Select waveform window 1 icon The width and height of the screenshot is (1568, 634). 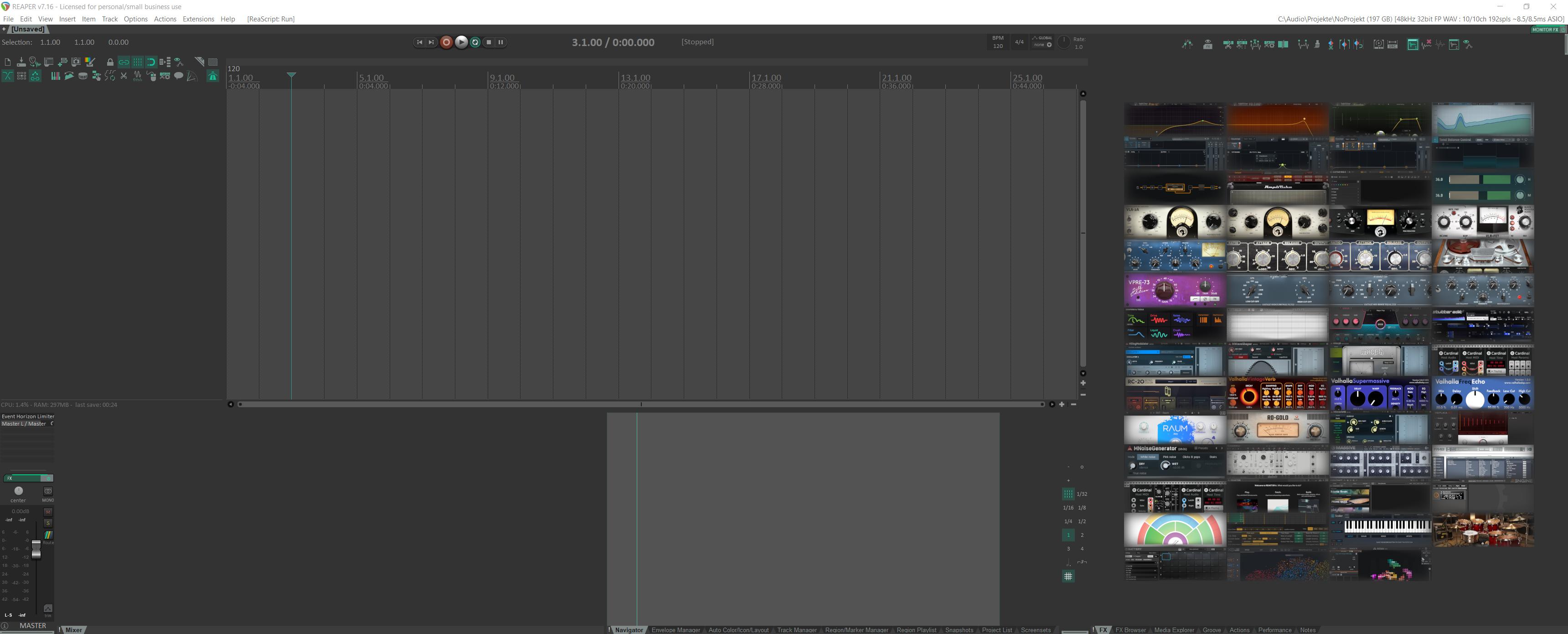(x=1413, y=44)
